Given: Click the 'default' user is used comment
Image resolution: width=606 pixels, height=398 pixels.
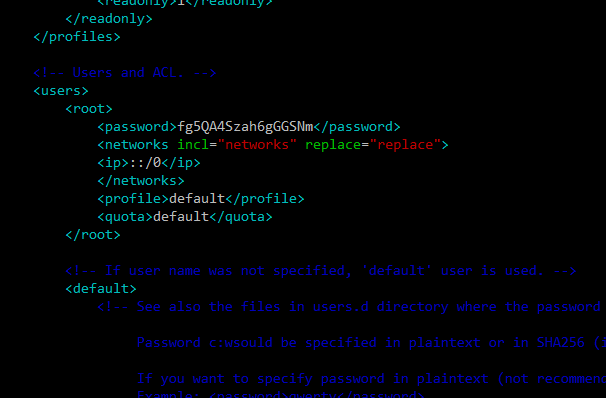Looking at the screenshot, I should click(321, 270).
